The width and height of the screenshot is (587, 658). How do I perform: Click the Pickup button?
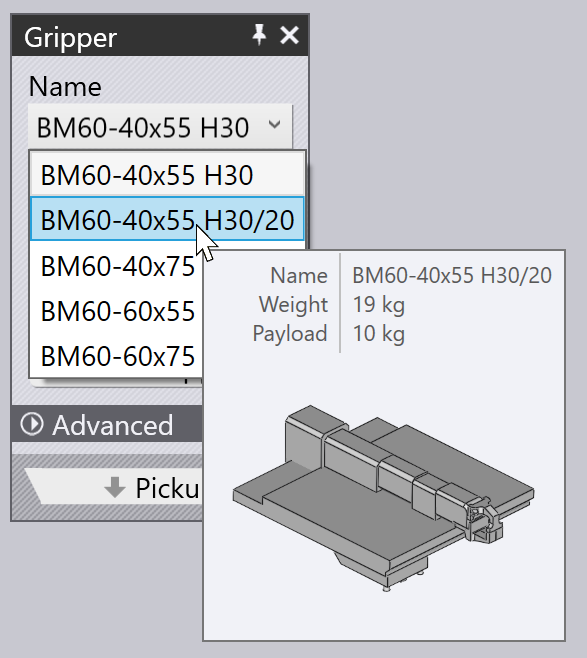click(x=113, y=486)
